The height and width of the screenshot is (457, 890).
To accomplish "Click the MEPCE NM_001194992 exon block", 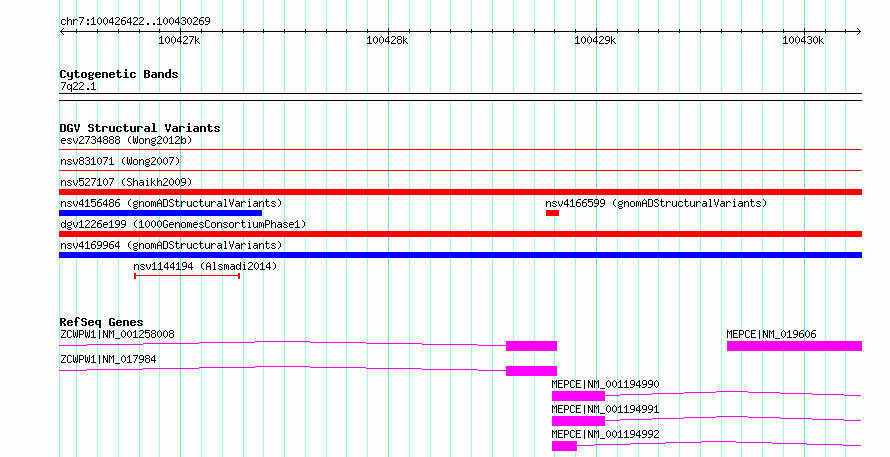I will [x=564, y=446].
